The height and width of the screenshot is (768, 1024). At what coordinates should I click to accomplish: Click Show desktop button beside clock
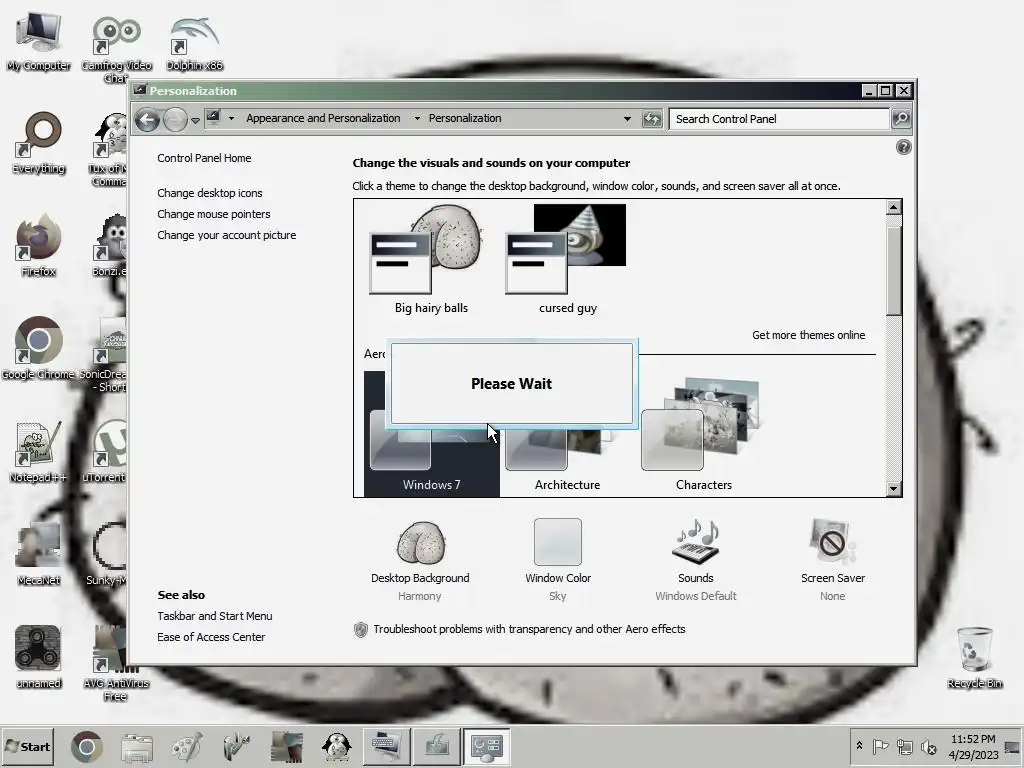click(1013, 747)
